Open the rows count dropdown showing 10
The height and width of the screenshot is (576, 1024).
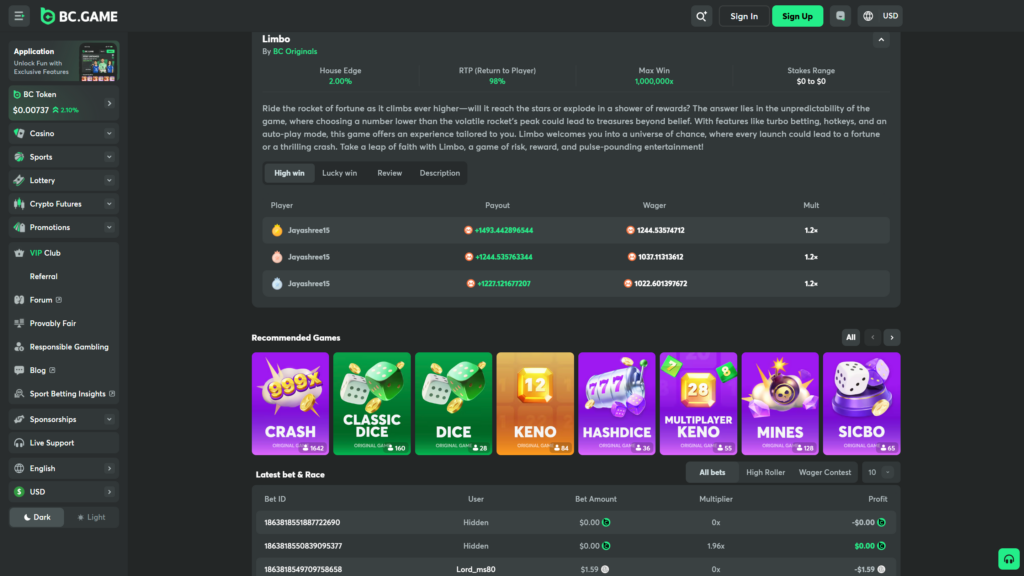[879, 472]
